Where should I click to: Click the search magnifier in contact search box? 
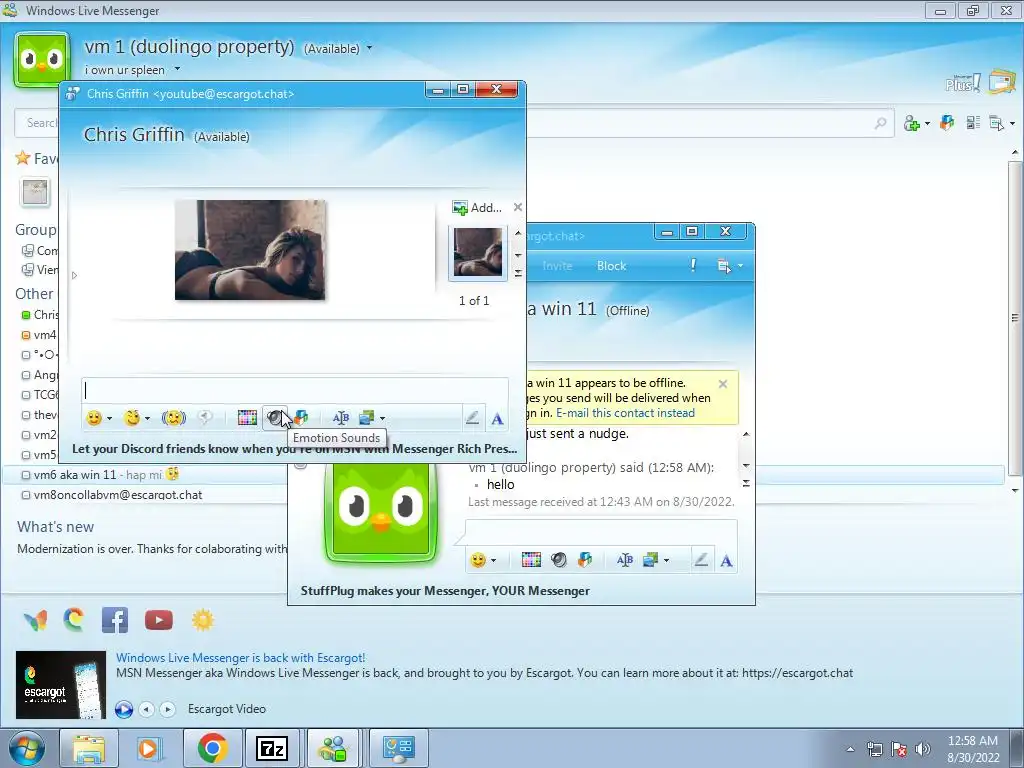(880, 123)
